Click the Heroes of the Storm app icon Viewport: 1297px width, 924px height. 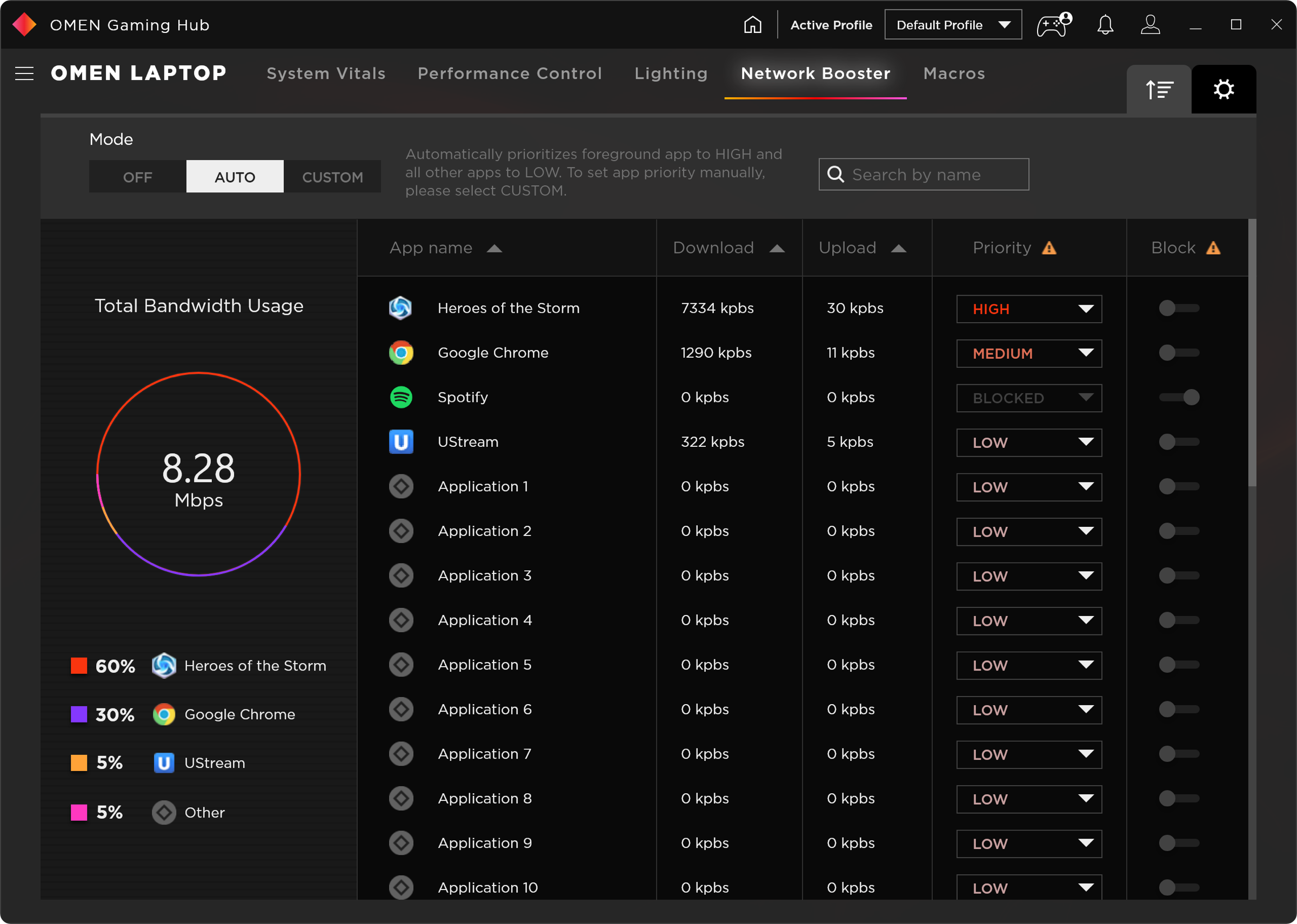[400, 308]
